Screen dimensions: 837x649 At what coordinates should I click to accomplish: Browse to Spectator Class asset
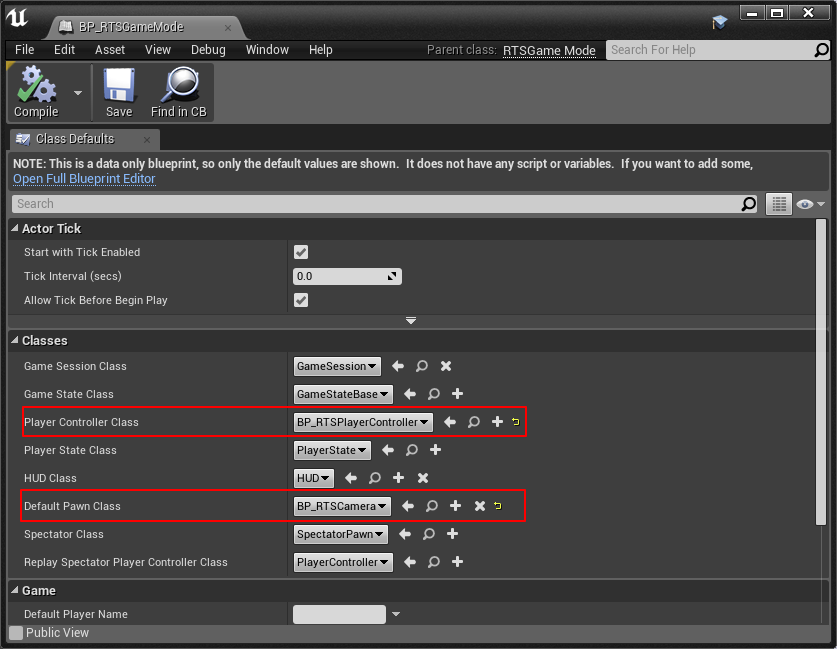coord(429,534)
